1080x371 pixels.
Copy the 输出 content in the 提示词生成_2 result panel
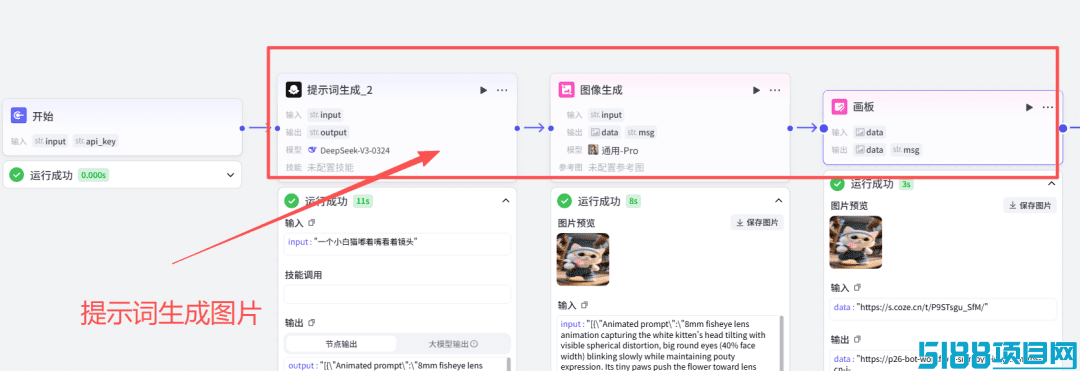(311, 322)
